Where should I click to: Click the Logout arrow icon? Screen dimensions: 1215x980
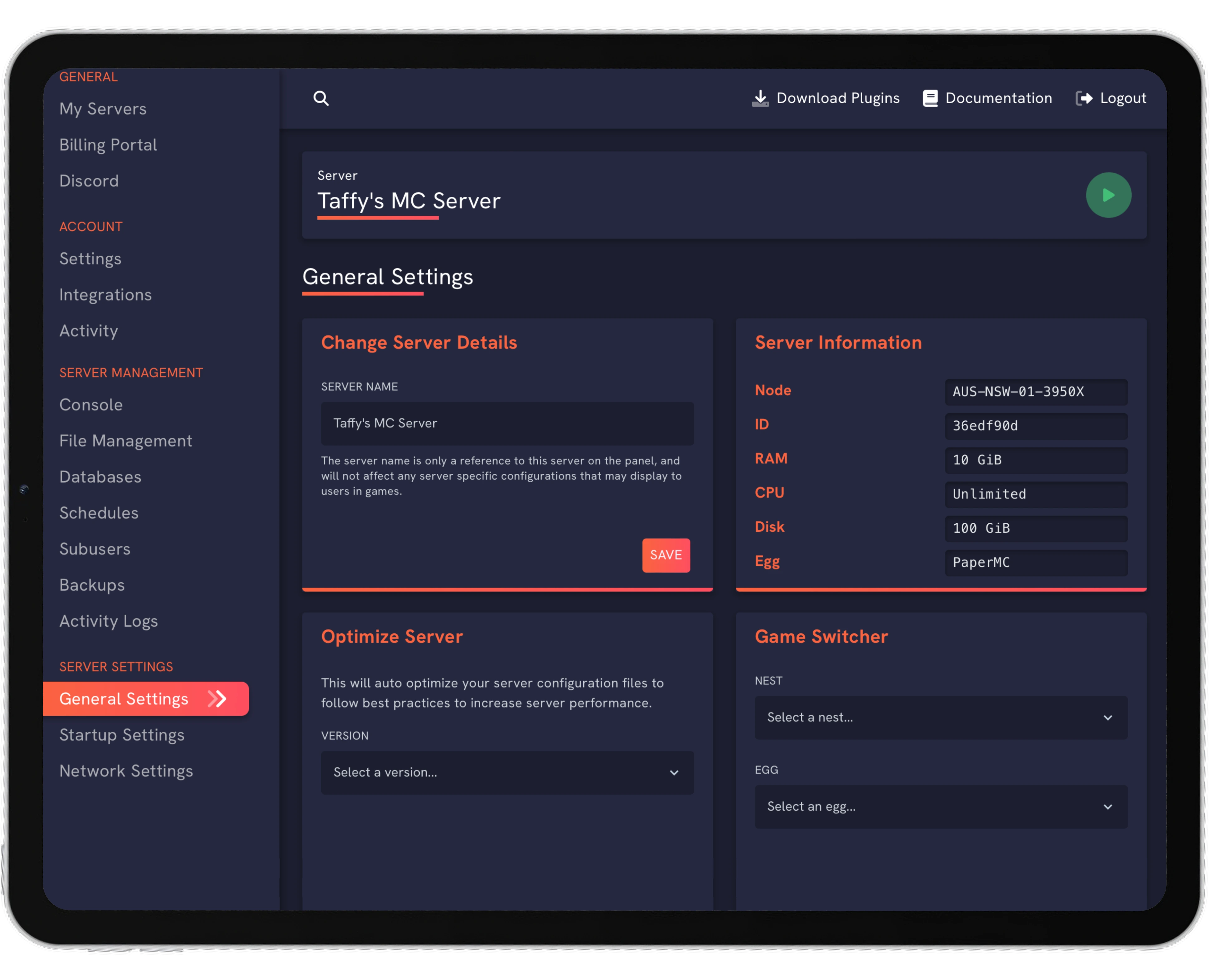tap(1083, 98)
